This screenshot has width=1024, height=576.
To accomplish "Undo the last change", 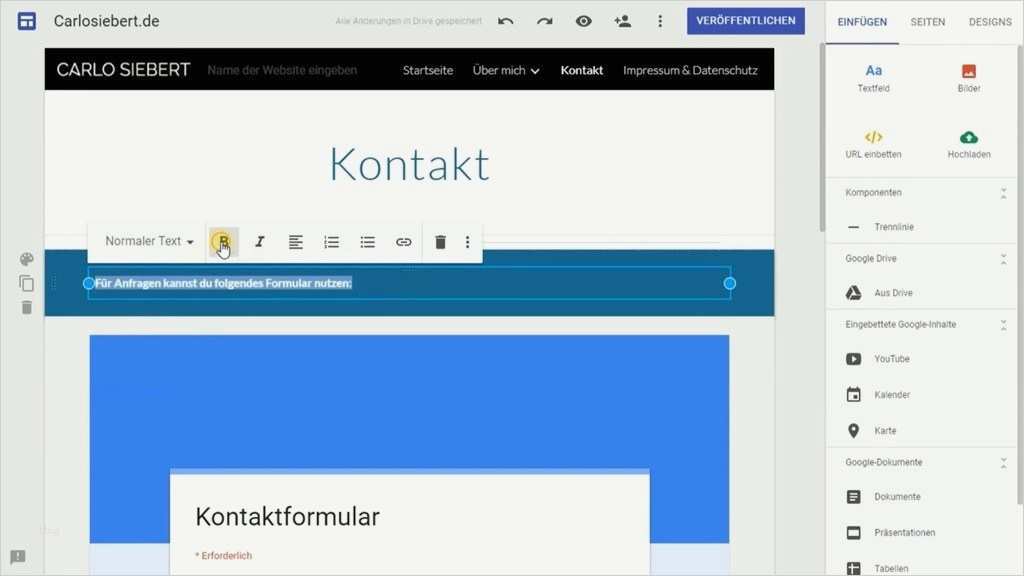I will point(505,21).
